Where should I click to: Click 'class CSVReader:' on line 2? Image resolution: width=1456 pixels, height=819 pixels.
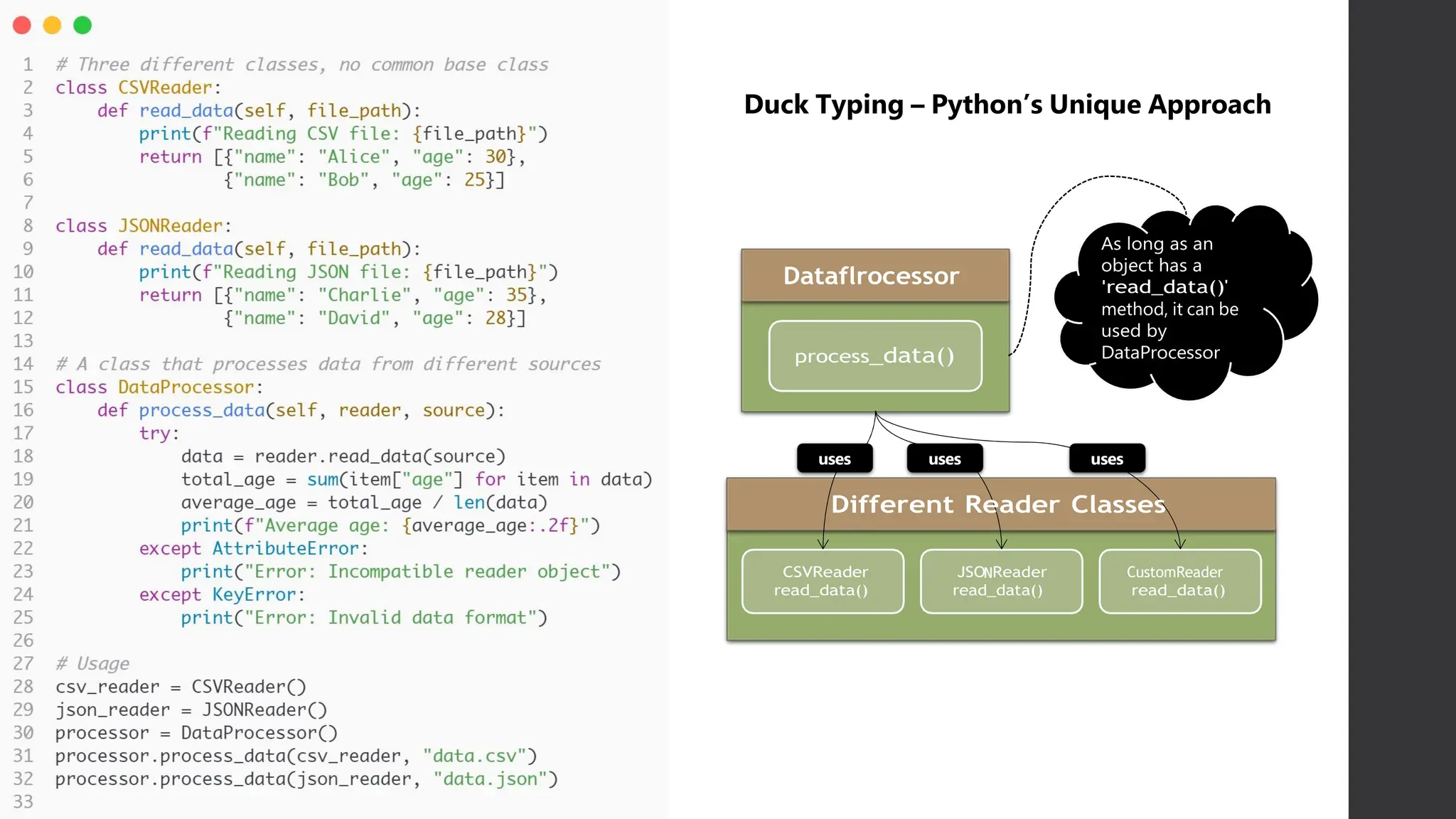click(x=139, y=87)
